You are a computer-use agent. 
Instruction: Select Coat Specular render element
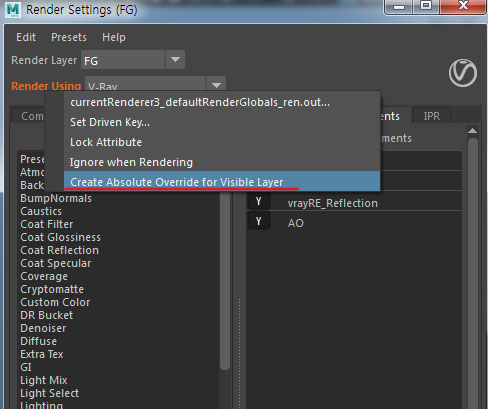point(56,263)
